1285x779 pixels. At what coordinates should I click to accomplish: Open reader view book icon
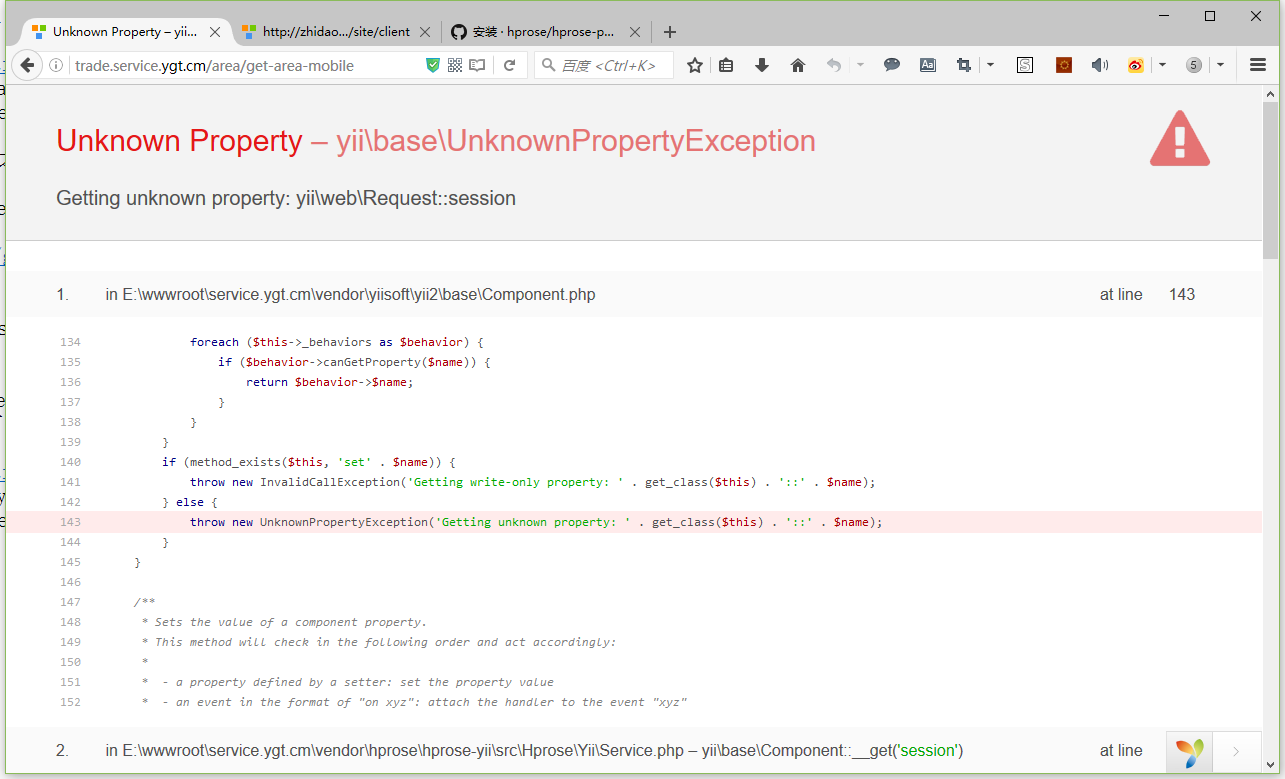[x=477, y=65]
